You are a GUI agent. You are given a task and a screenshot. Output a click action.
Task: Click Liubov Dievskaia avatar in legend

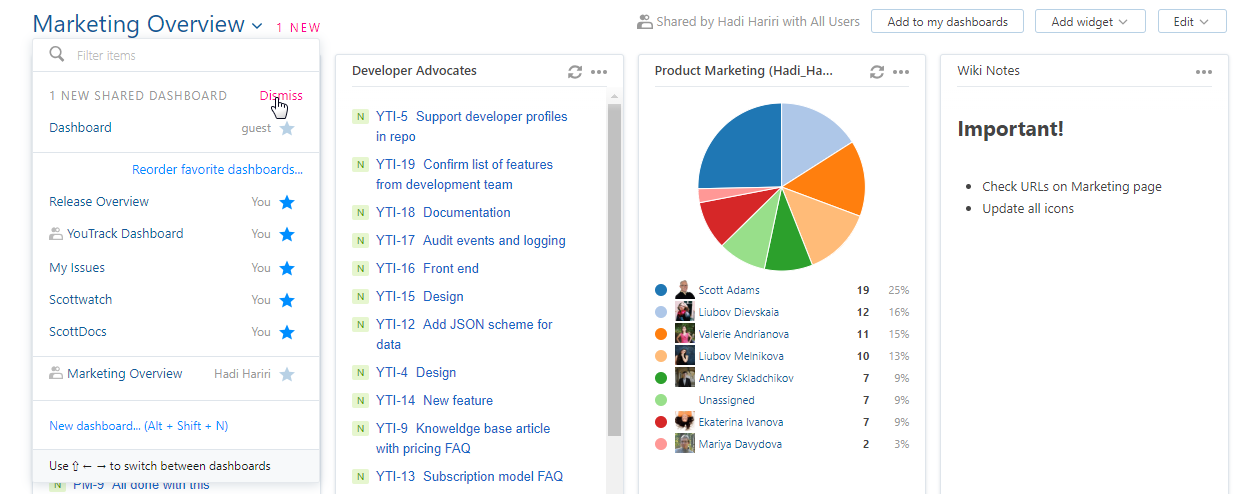tap(685, 312)
